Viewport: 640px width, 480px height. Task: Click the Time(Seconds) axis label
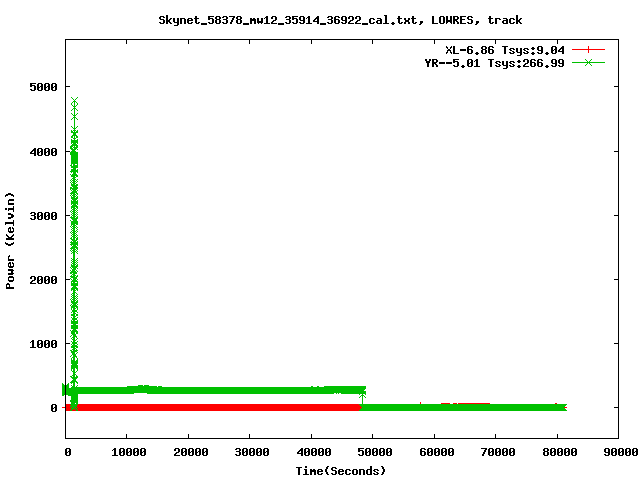pyautogui.click(x=341, y=471)
